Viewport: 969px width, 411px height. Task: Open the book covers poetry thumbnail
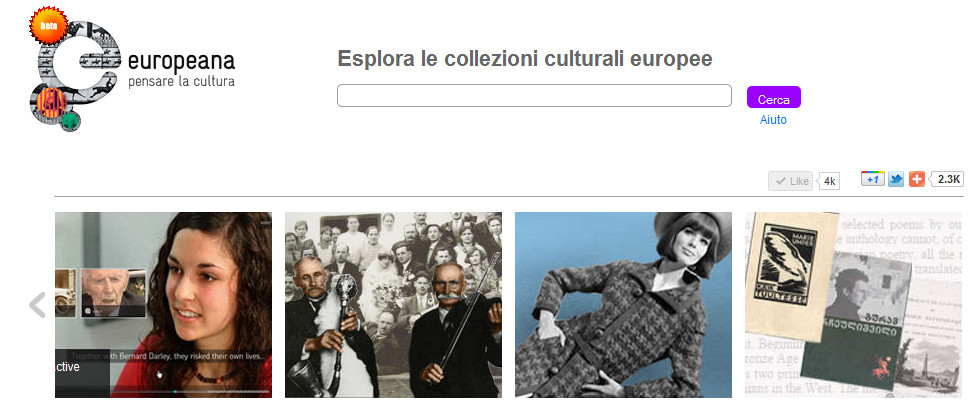[x=854, y=305]
